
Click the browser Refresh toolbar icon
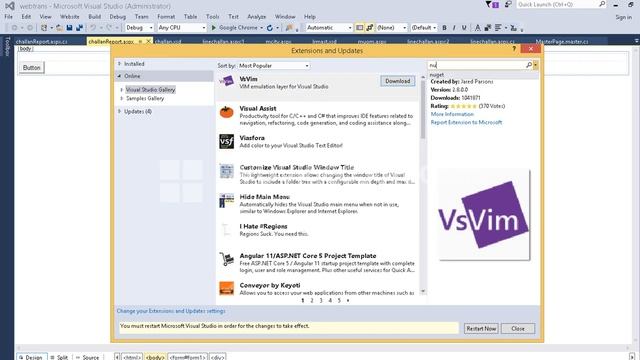(270, 28)
